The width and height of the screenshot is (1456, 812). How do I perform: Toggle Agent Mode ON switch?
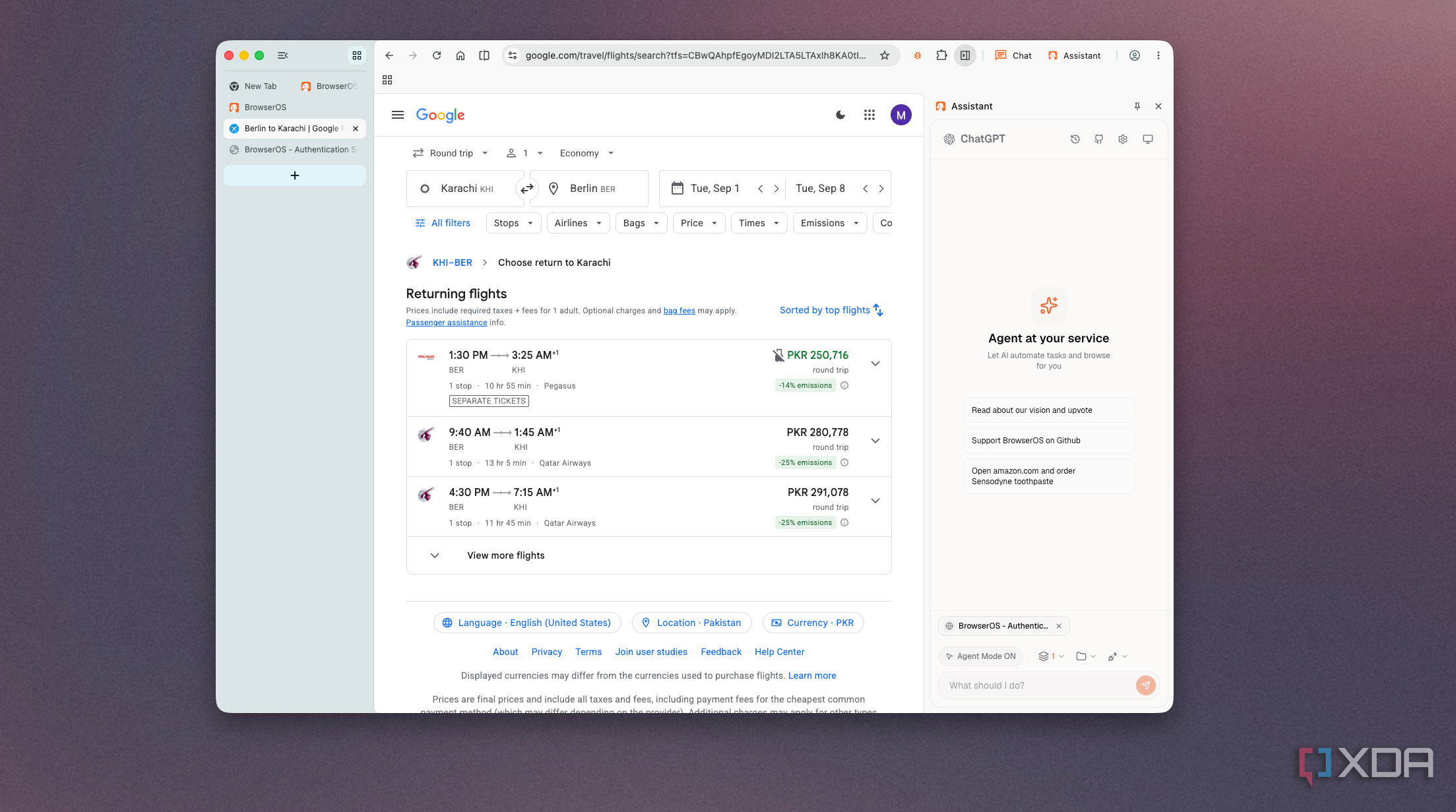981,656
